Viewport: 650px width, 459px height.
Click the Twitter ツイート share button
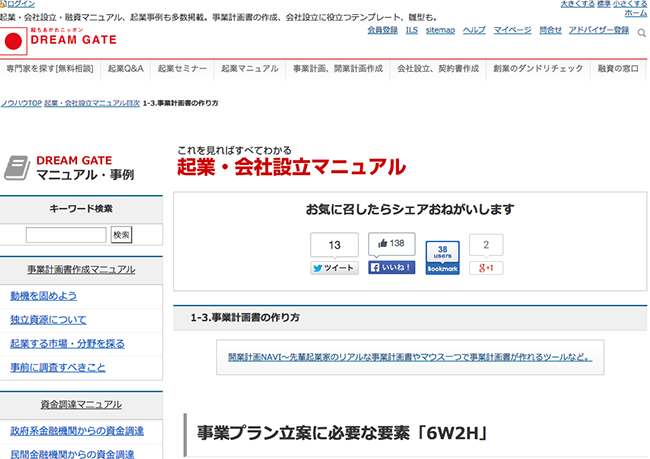point(334,268)
